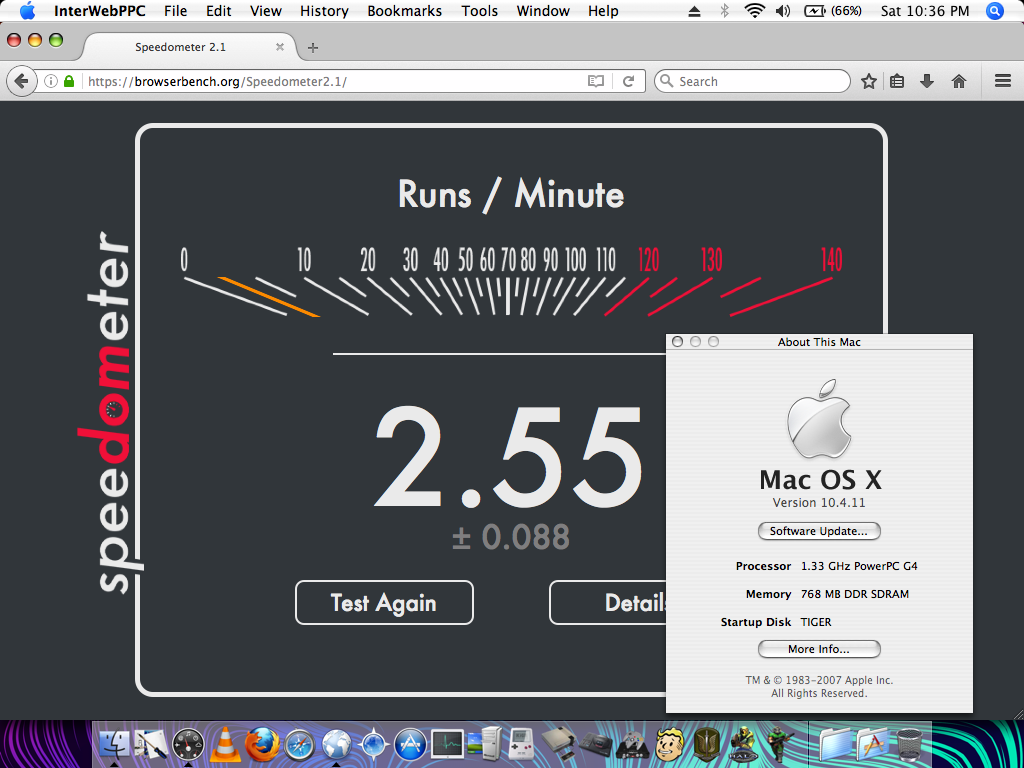This screenshot has width=1024, height=768.
Task: Open the Window menu
Action: click(543, 11)
